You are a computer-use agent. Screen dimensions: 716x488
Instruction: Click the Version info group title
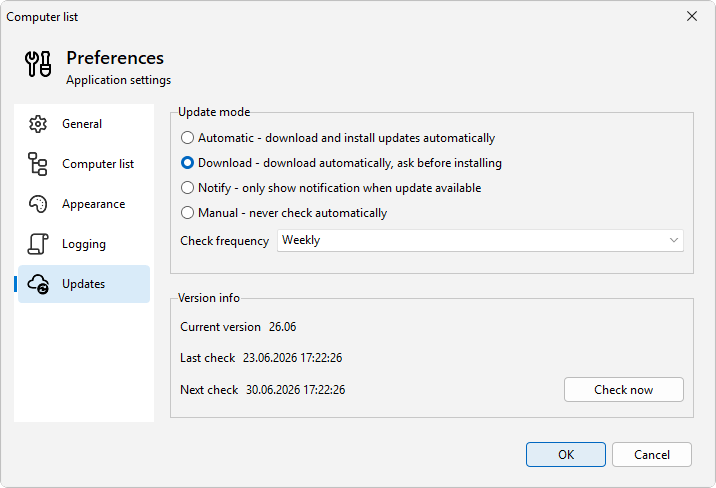click(x=209, y=298)
